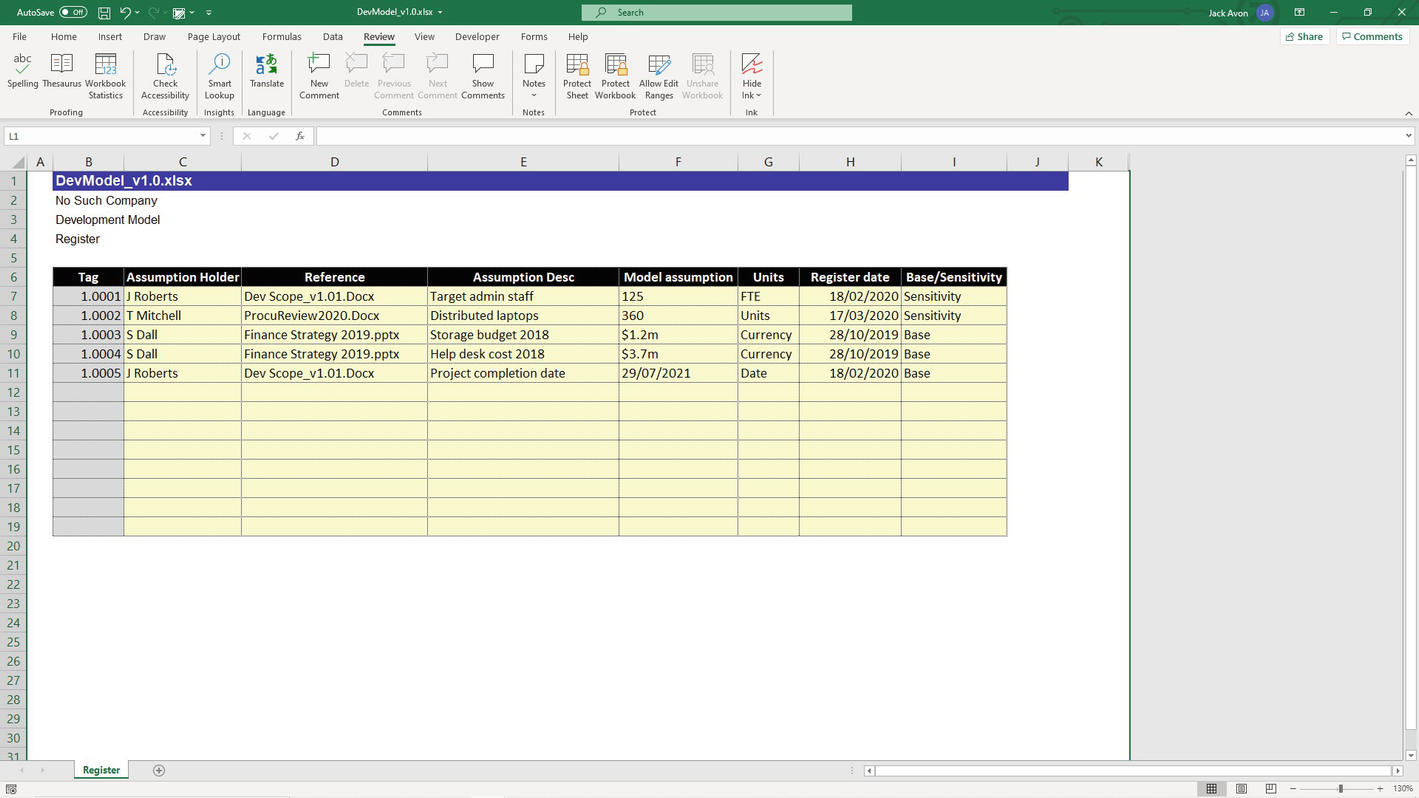Viewport: 1419px width, 798px height.
Task: Switch to Page Layout view in status bar
Action: 1240,789
